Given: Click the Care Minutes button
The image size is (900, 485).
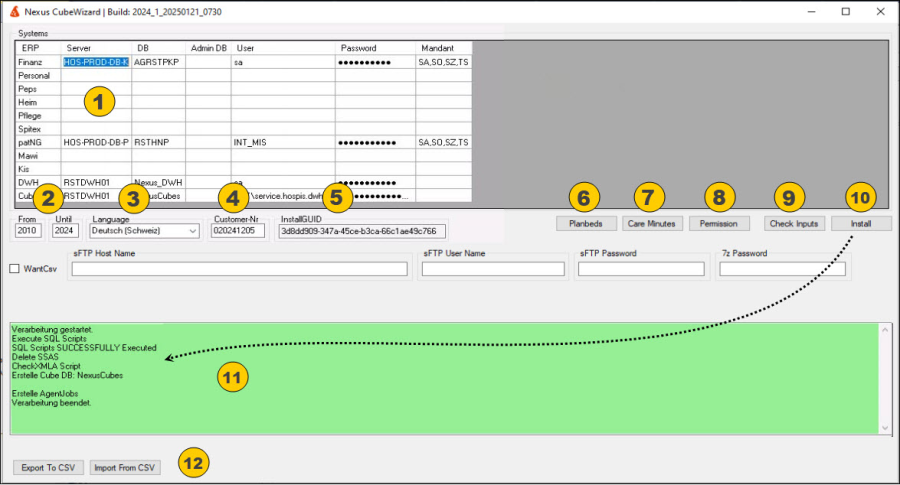Looking at the screenshot, I should 652,224.
